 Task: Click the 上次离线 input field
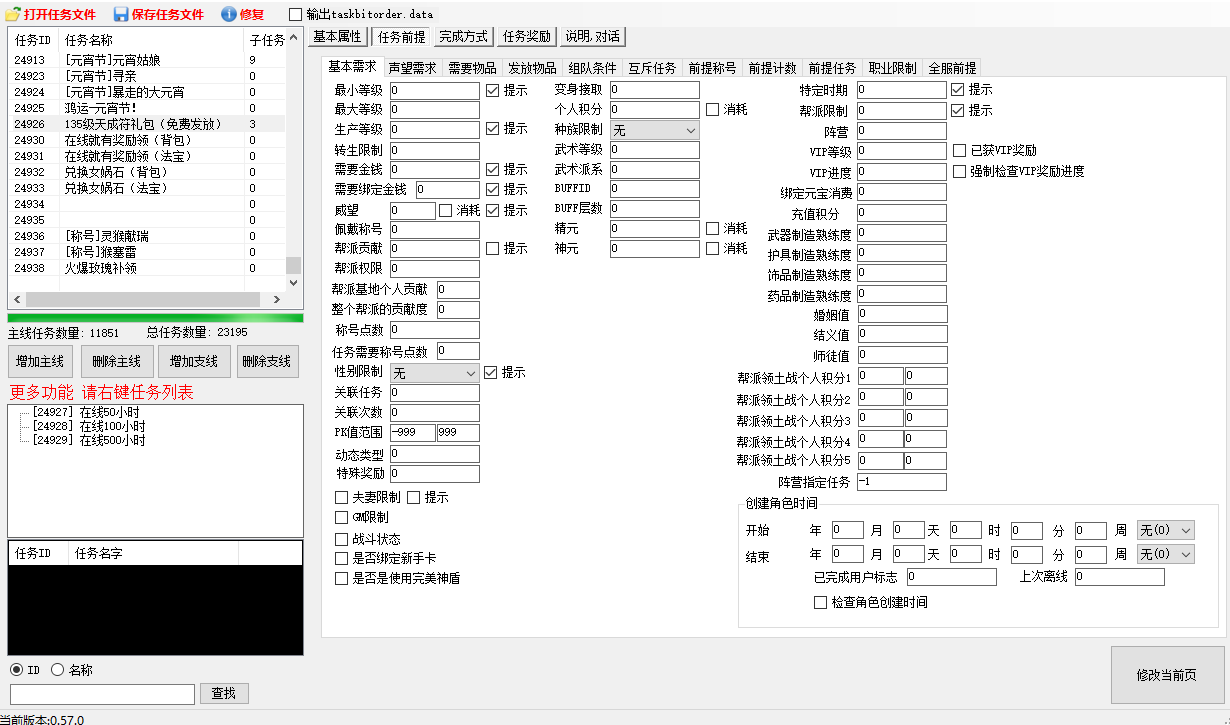[1120, 577]
